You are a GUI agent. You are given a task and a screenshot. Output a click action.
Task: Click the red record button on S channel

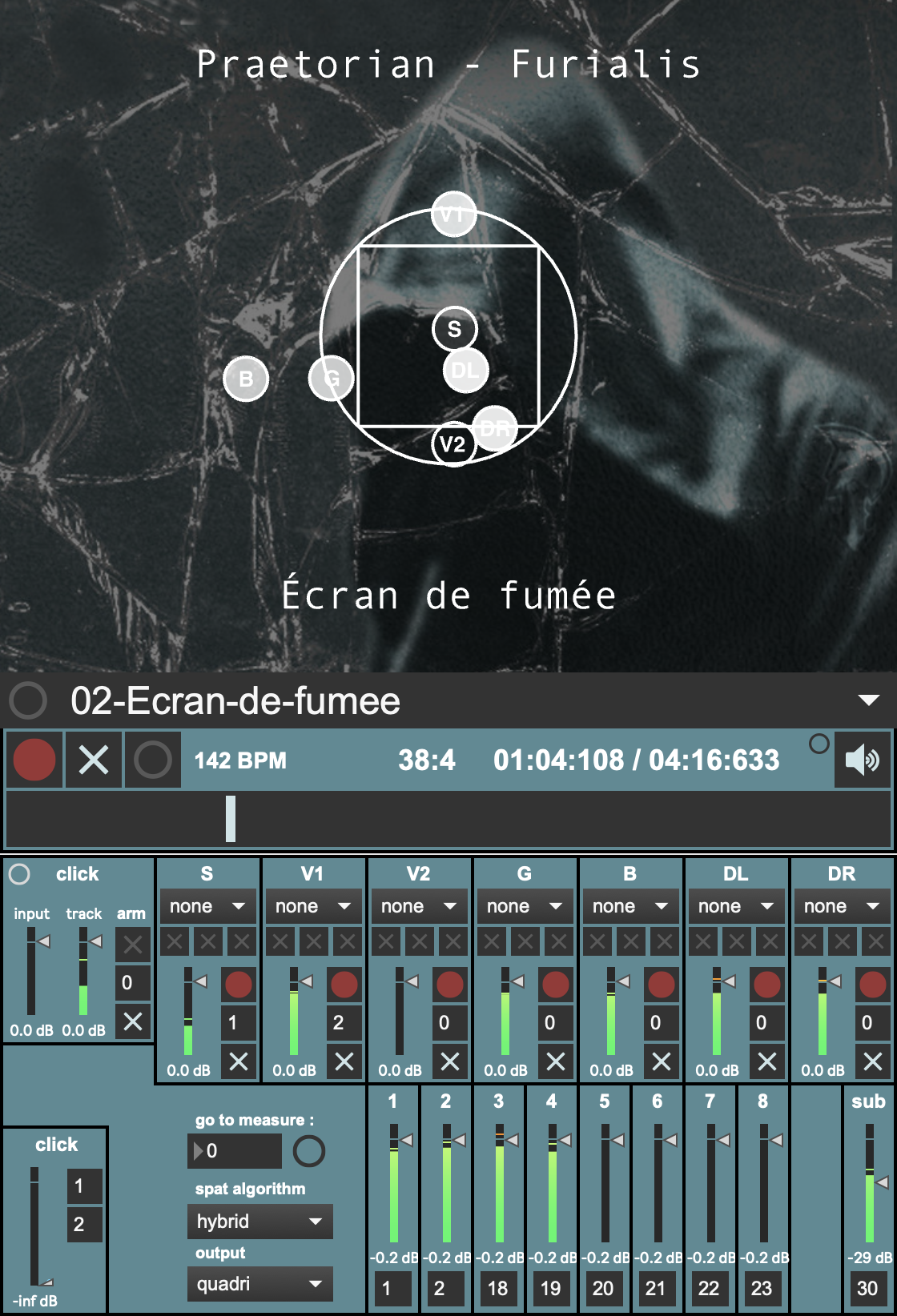coord(238,985)
